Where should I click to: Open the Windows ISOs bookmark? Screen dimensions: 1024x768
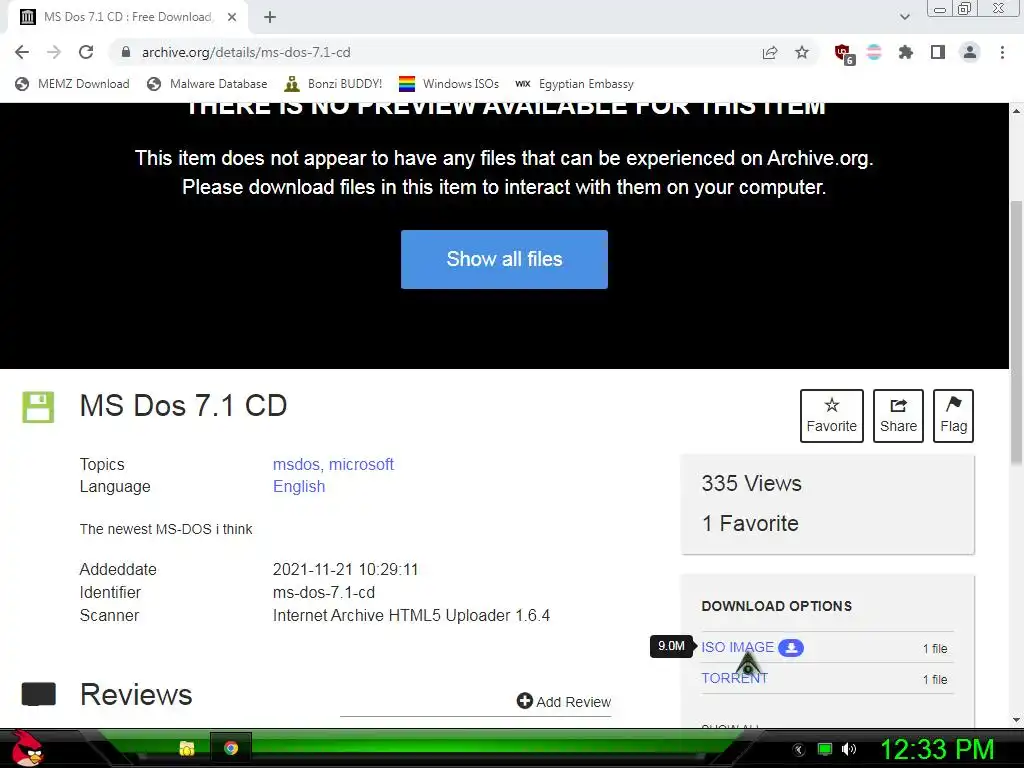449,84
